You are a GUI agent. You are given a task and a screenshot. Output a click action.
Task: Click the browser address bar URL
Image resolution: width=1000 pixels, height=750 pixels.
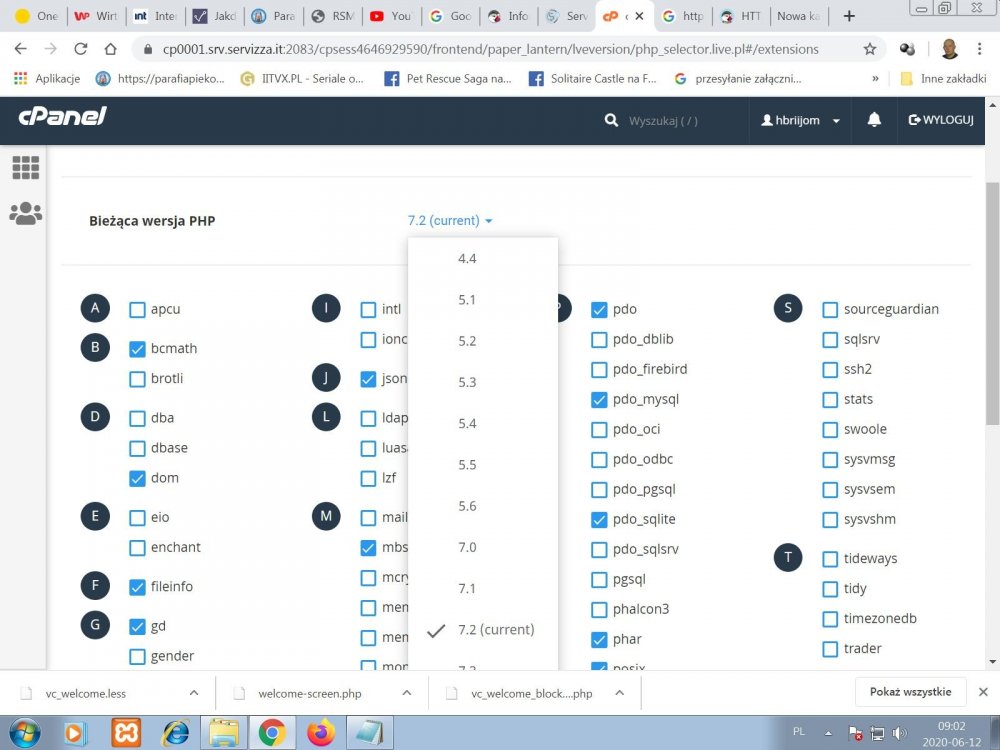tap(490, 49)
